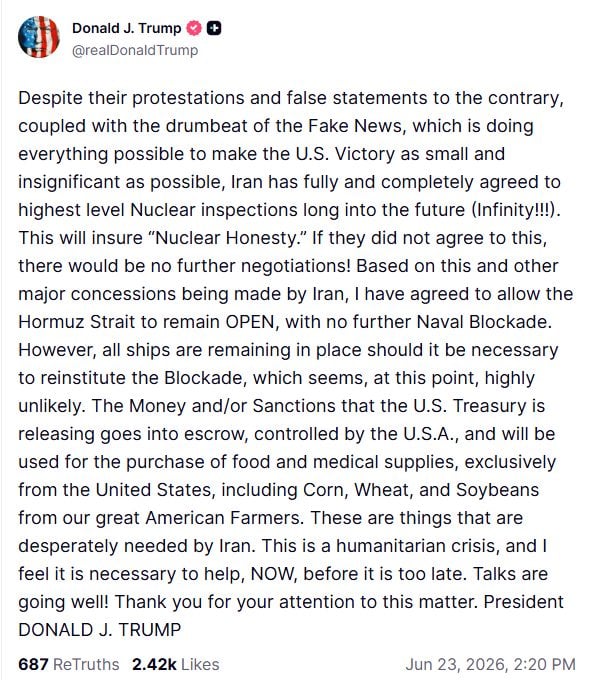Click the quoted phrase Nuclear Honesty
The width and height of the screenshot is (589, 680).
(x=227, y=238)
